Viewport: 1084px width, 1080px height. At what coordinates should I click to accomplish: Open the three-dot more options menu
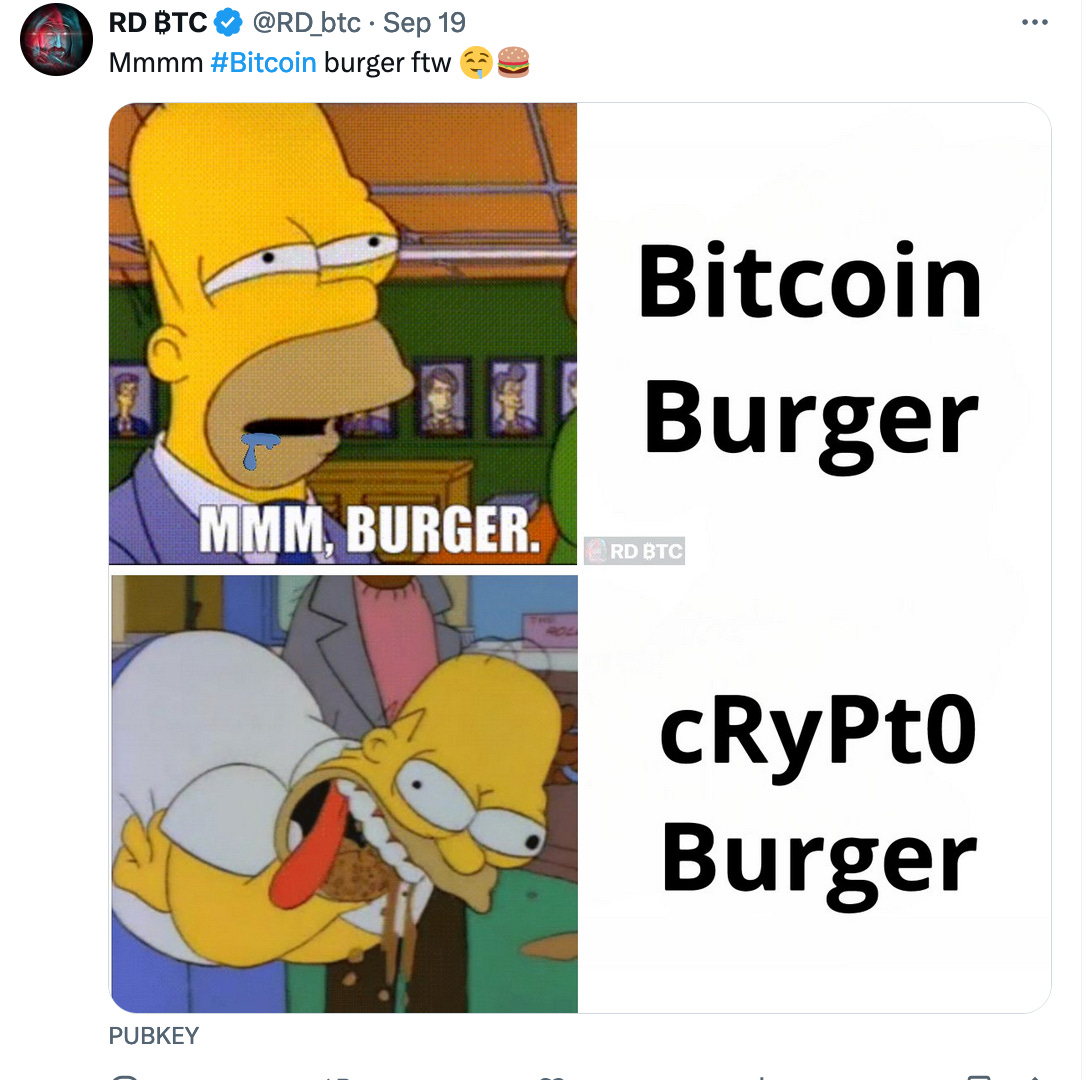1034,23
